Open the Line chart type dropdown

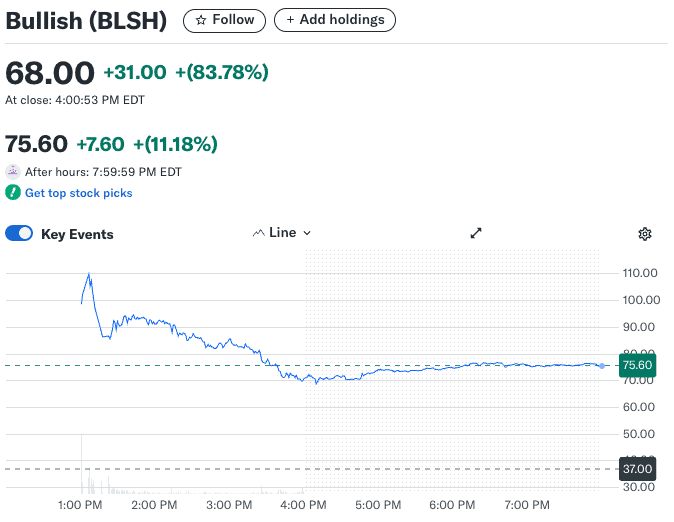tap(282, 233)
